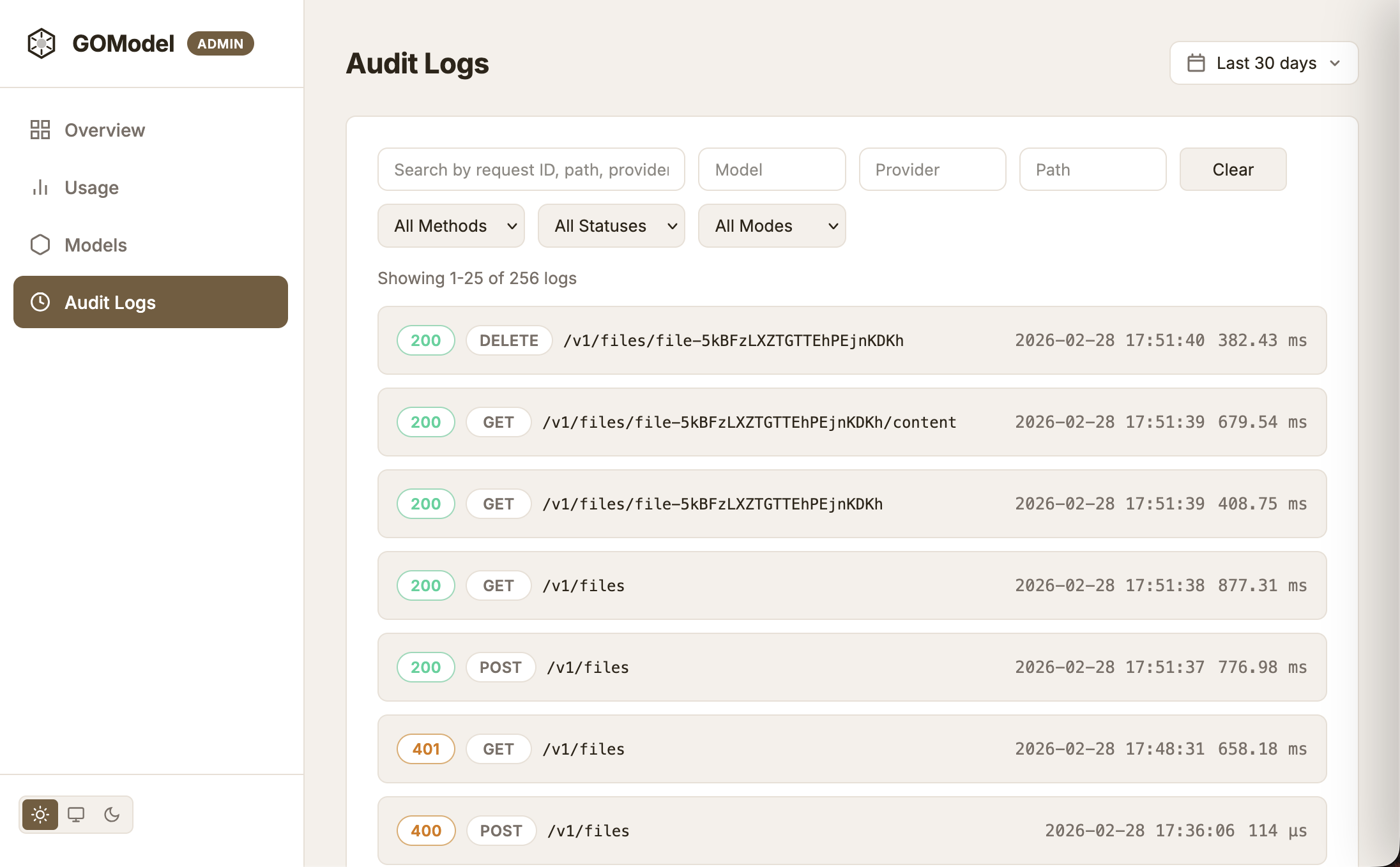The image size is (1400, 867).
Task: Open the All Methods dropdown
Action: tap(451, 225)
